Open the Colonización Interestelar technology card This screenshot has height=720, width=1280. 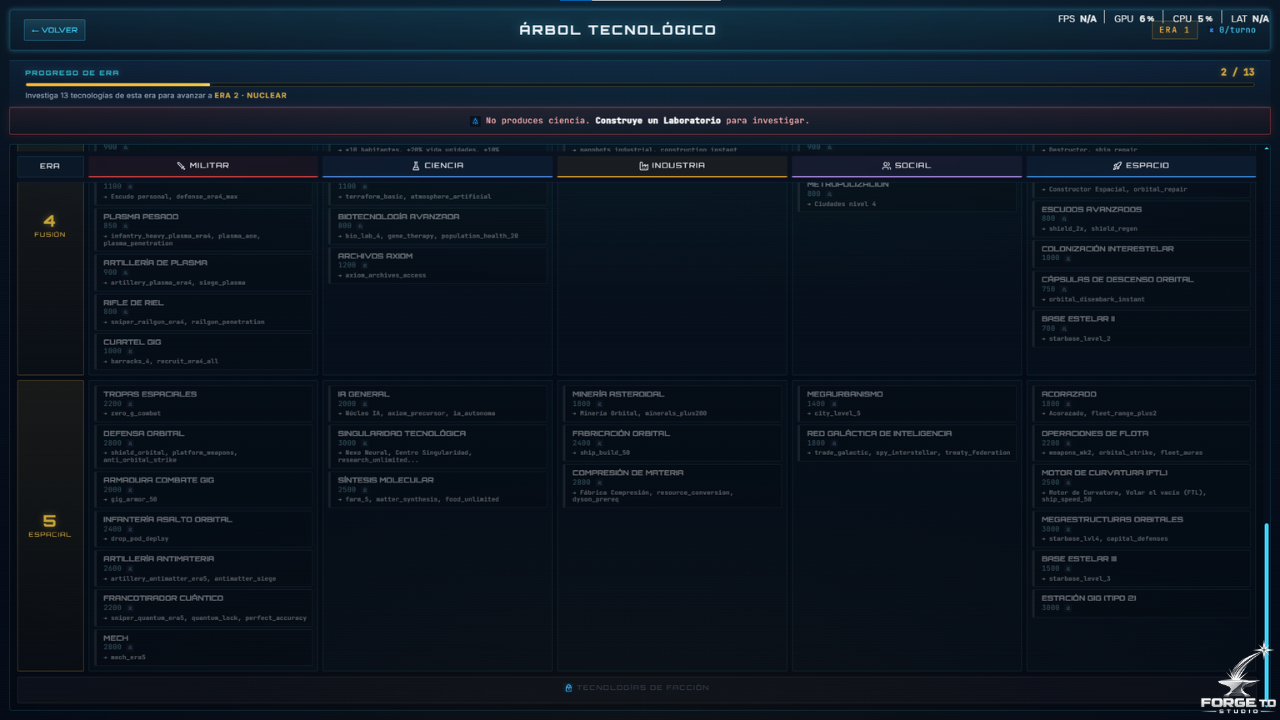click(x=1140, y=253)
